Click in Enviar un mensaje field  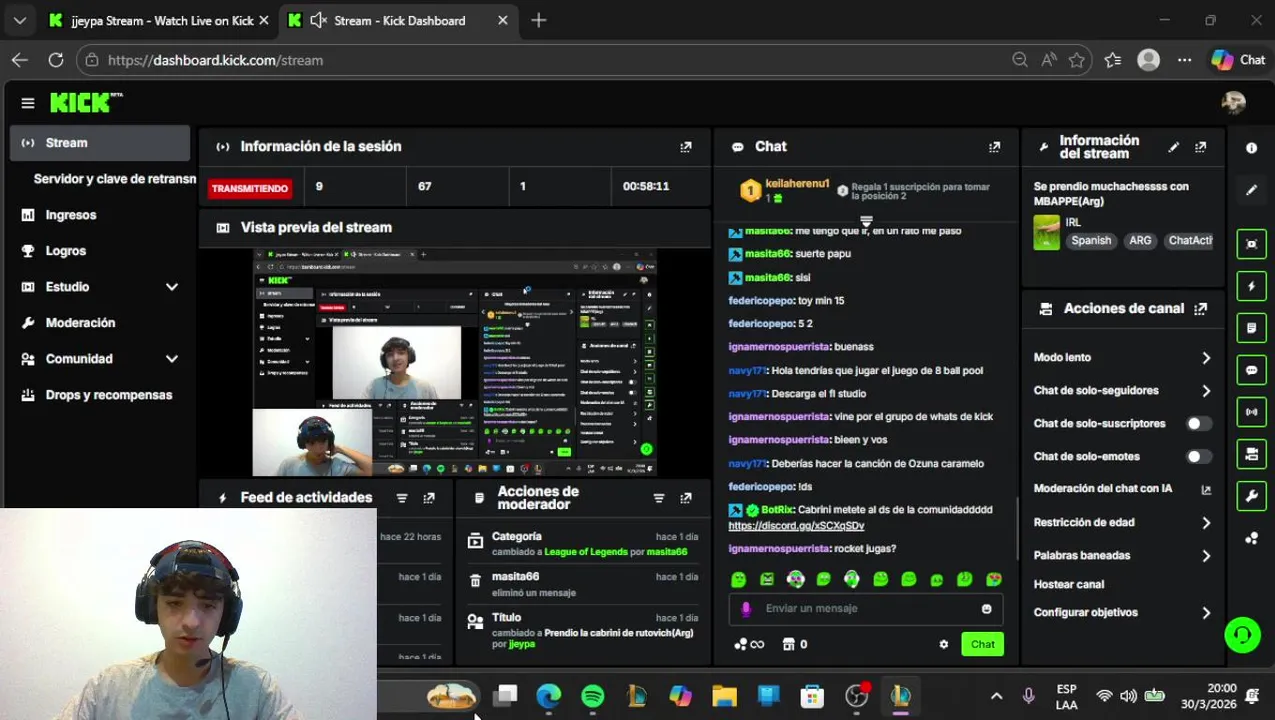865,609
